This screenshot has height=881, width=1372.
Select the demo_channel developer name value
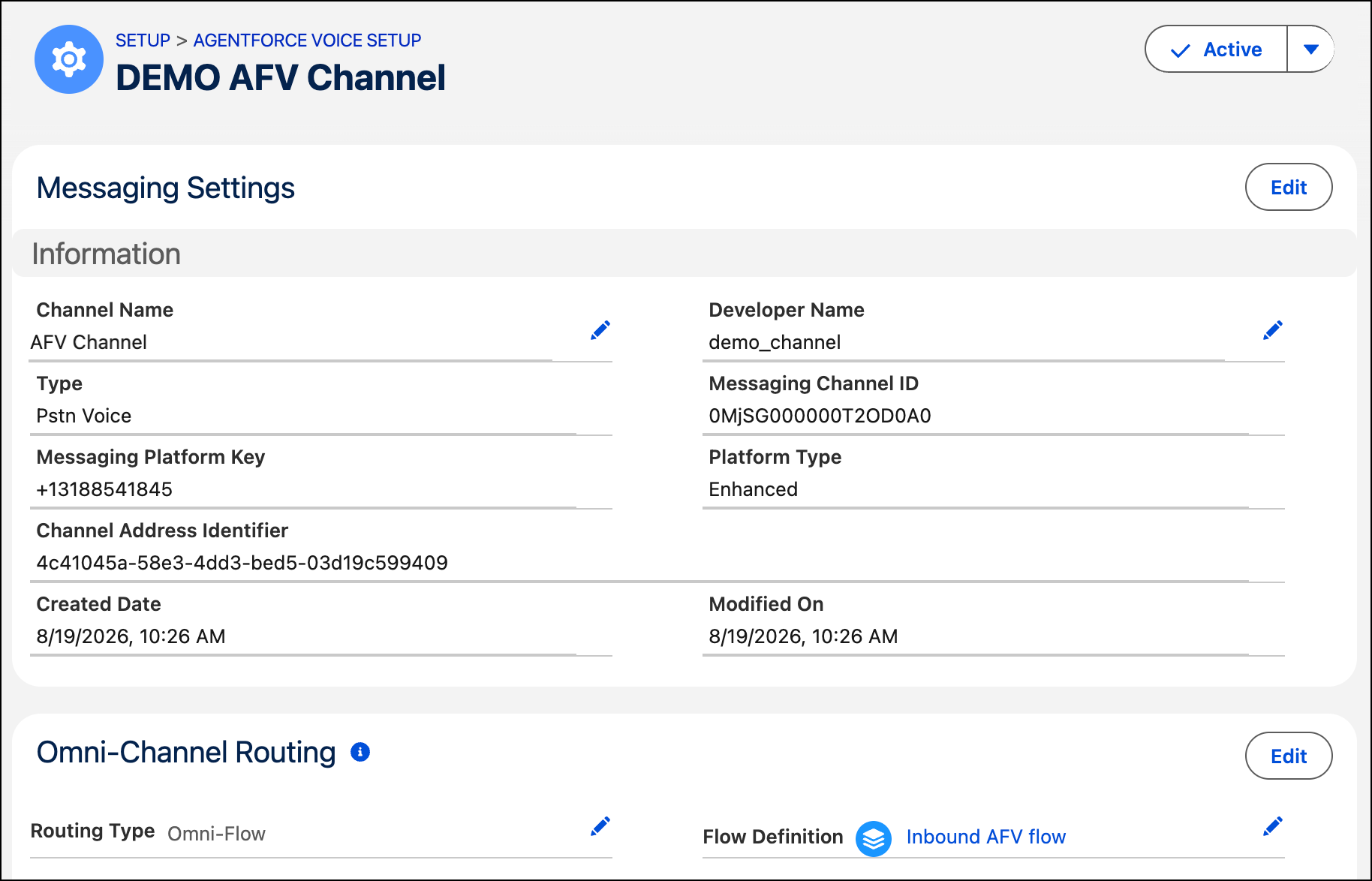[x=775, y=343]
